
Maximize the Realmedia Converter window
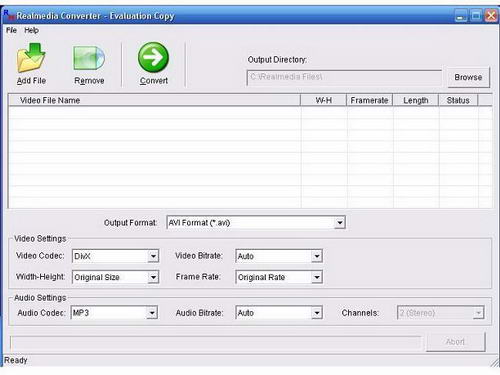point(476,16)
